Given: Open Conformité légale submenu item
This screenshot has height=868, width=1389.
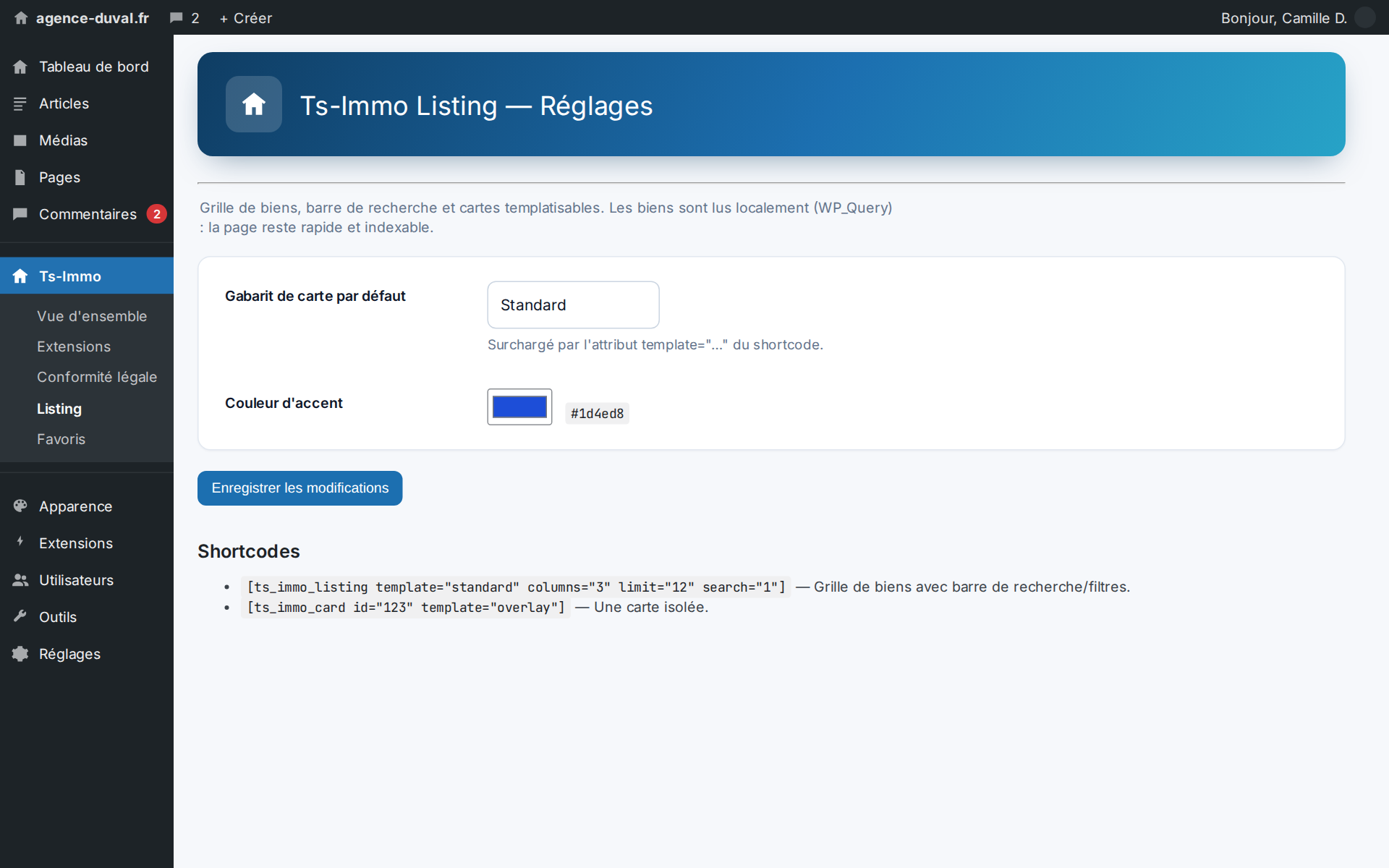Looking at the screenshot, I should 97,377.
